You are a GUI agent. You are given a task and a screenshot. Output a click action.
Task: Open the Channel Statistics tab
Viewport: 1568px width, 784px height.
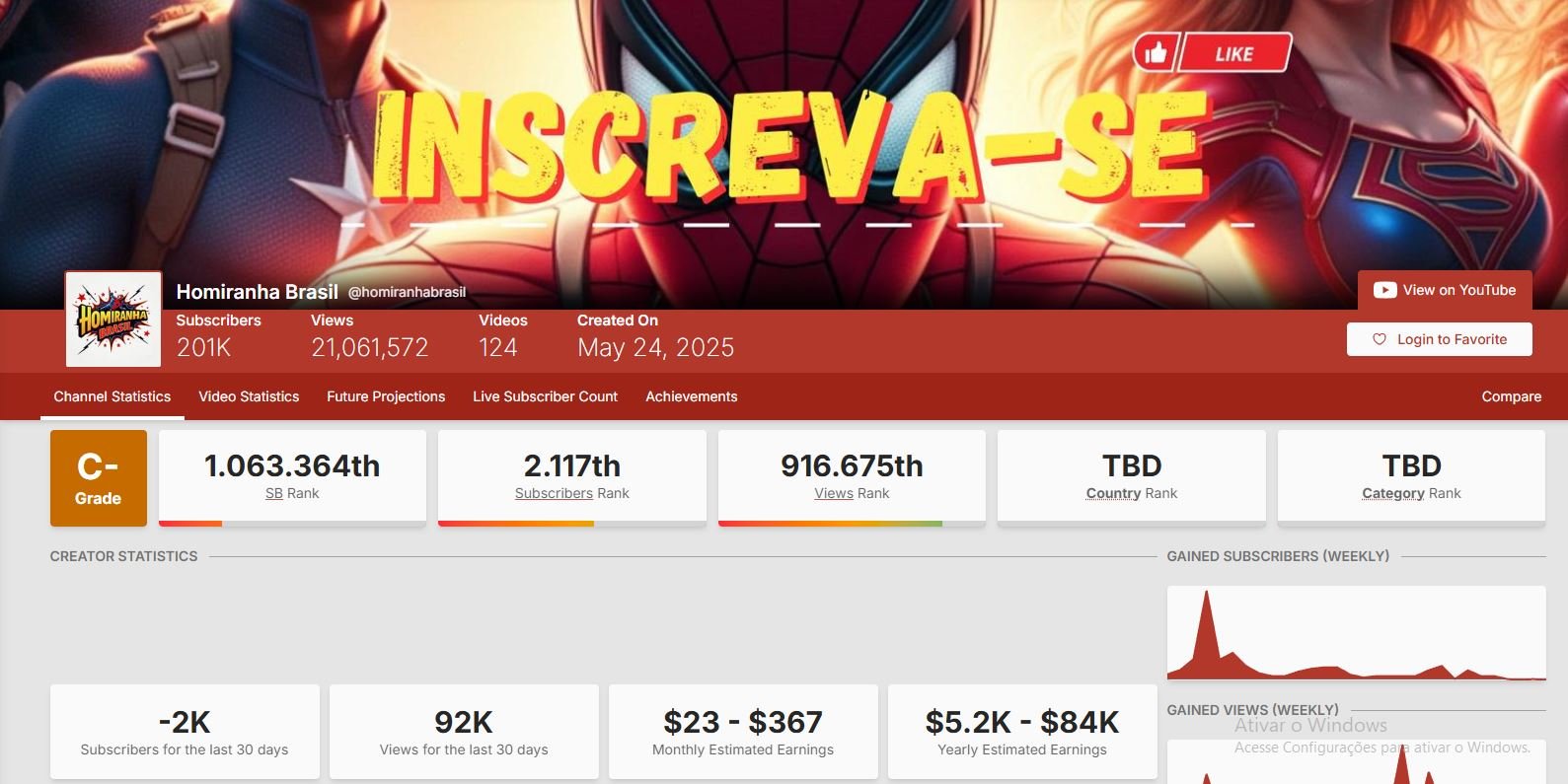pyautogui.click(x=112, y=396)
